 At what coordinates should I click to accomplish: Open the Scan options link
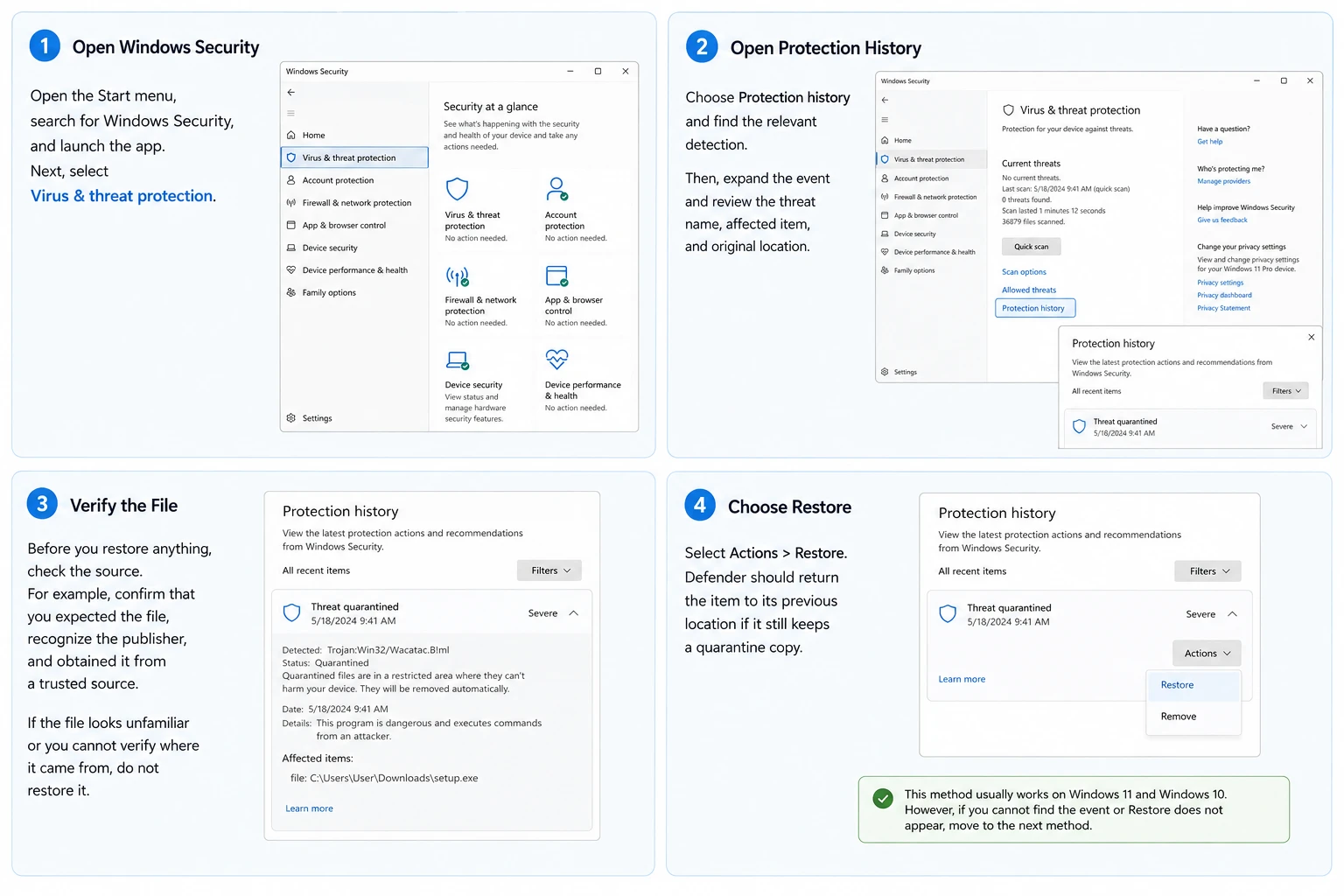[x=1024, y=272]
